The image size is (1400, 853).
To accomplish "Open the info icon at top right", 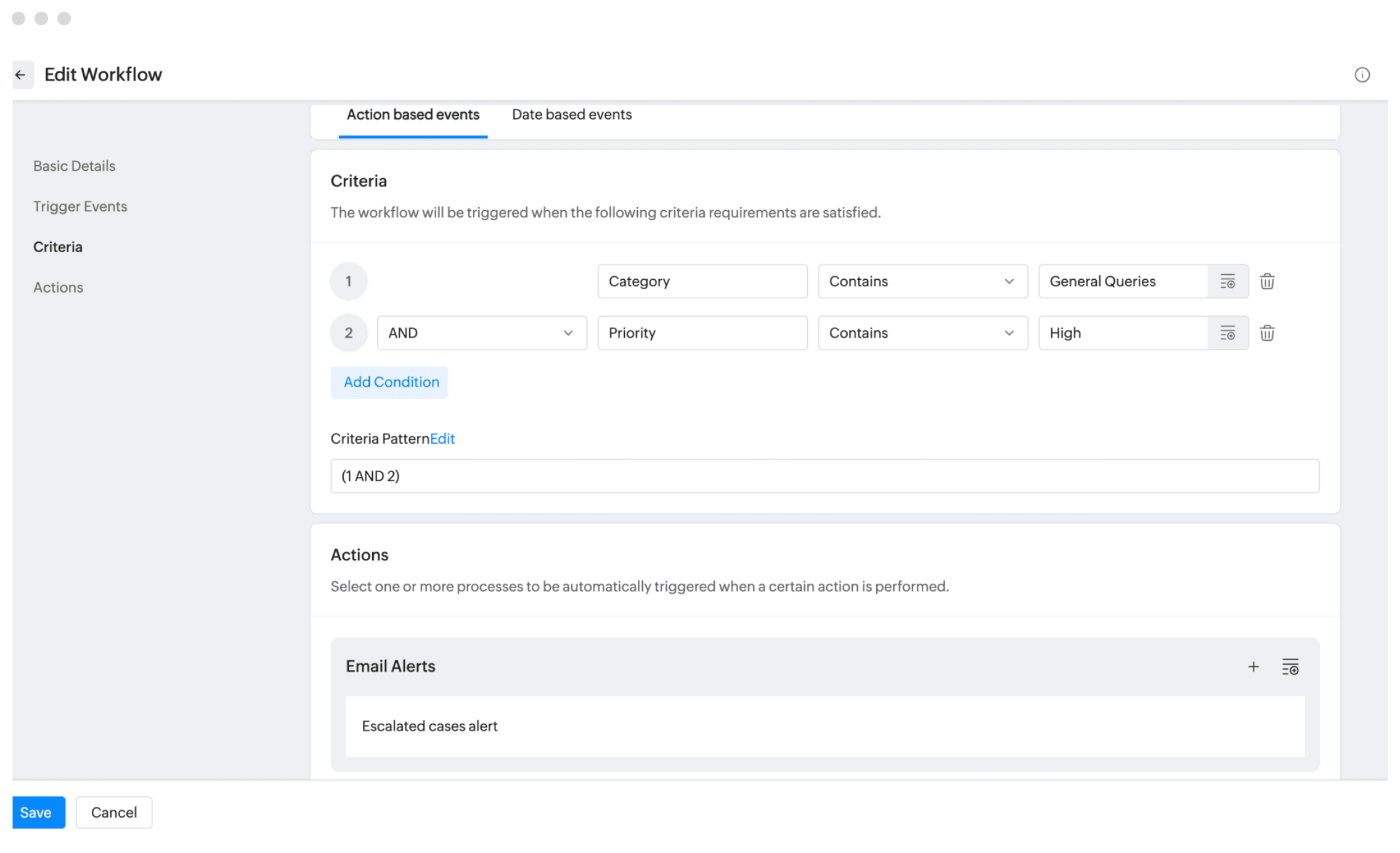I will (1362, 75).
